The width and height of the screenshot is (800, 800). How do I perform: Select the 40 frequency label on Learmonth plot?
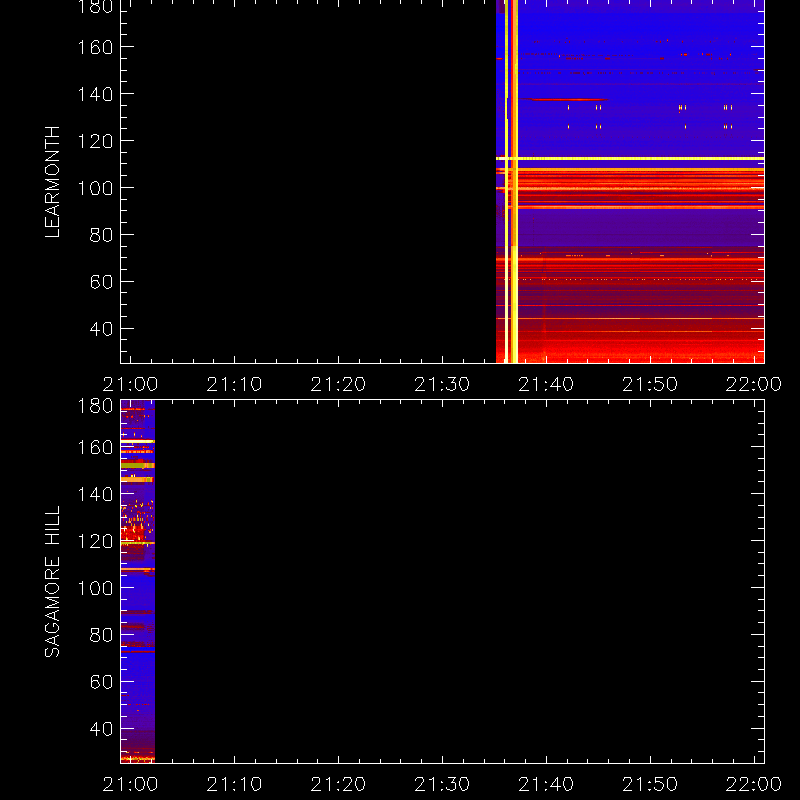[x=101, y=329]
